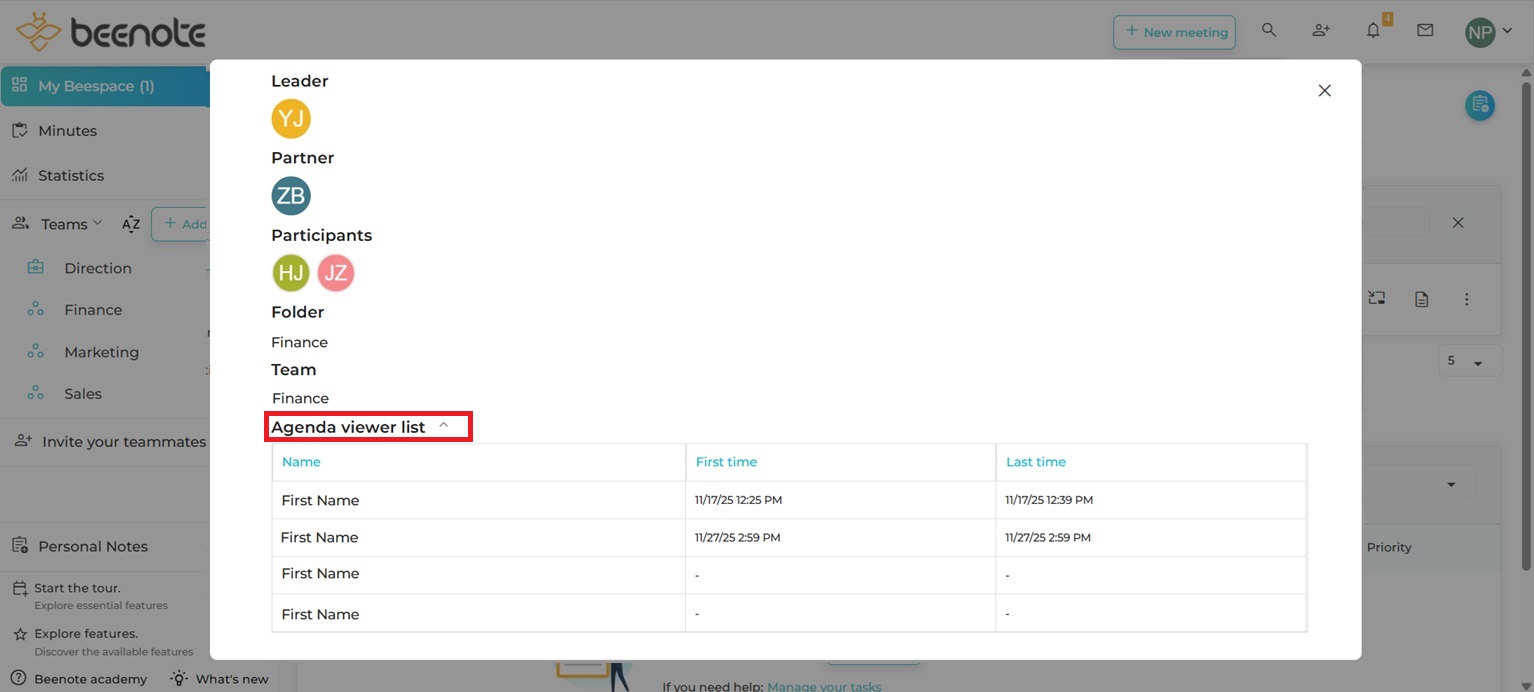Open the add user icon in header
The image size is (1534, 692).
pyautogui.click(x=1321, y=31)
